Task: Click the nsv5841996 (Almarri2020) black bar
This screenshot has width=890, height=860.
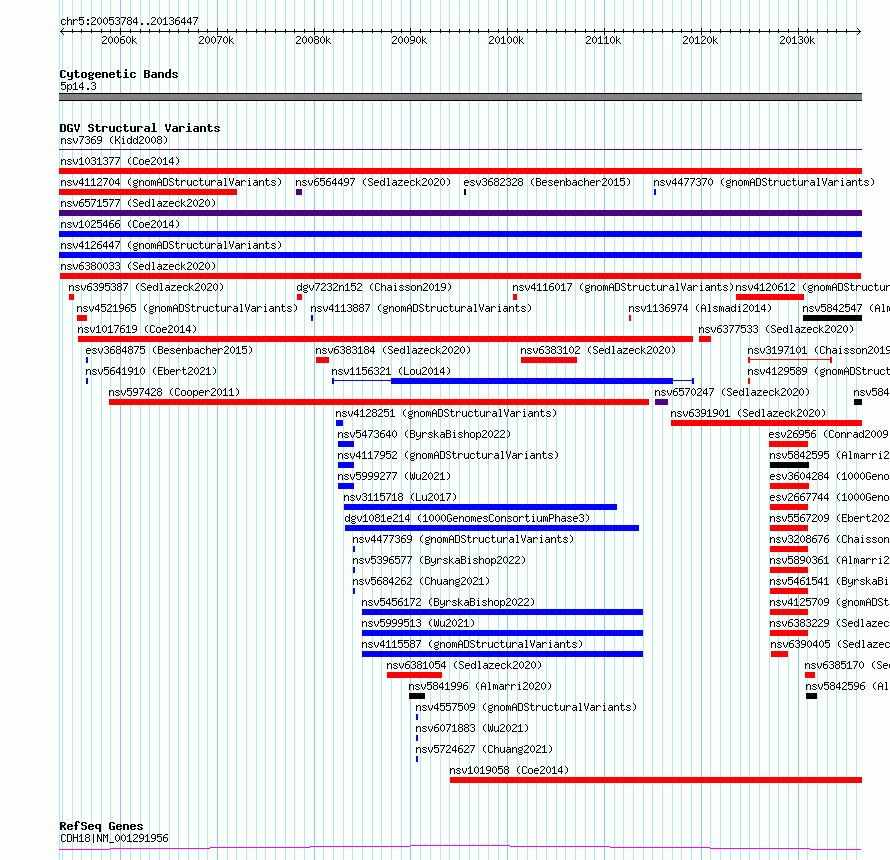Action: point(417,696)
